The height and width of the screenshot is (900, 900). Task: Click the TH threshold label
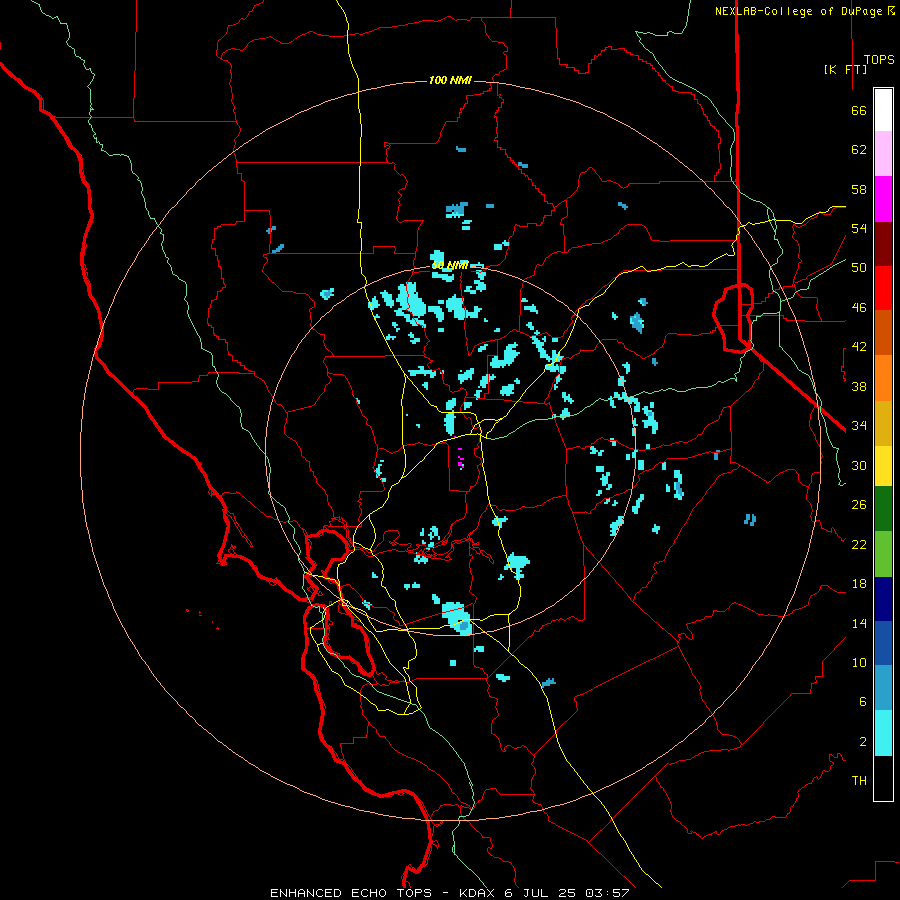tap(859, 781)
